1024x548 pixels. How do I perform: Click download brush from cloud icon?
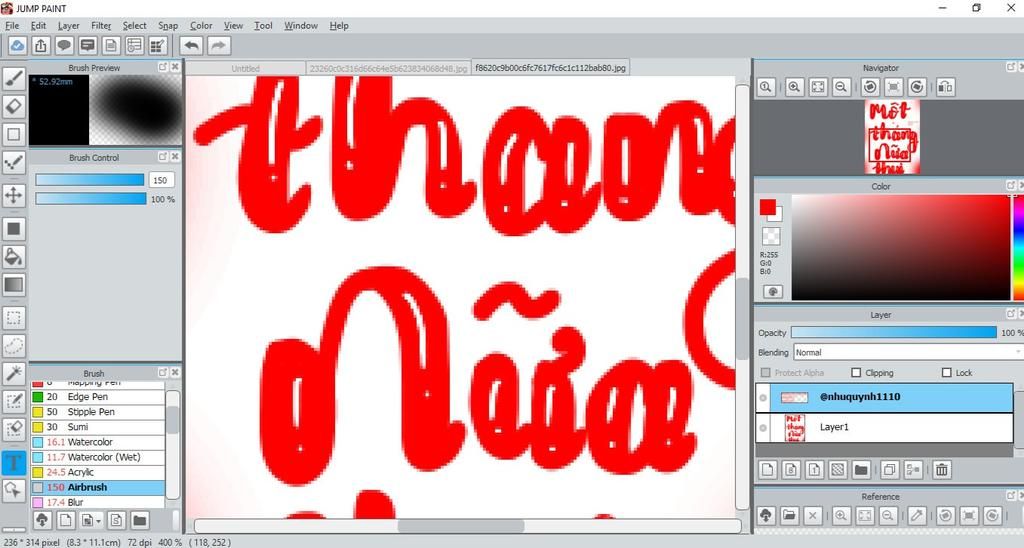42,521
